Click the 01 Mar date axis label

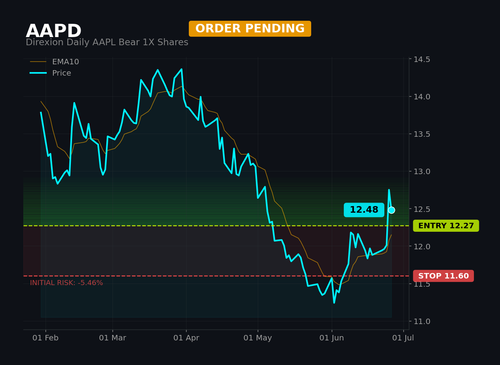click(x=112, y=338)
